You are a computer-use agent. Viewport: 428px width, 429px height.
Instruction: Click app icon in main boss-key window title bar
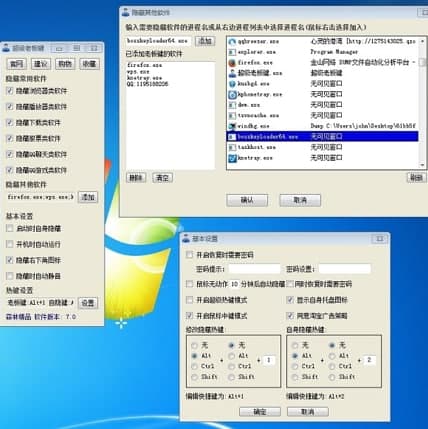point(6,48)
